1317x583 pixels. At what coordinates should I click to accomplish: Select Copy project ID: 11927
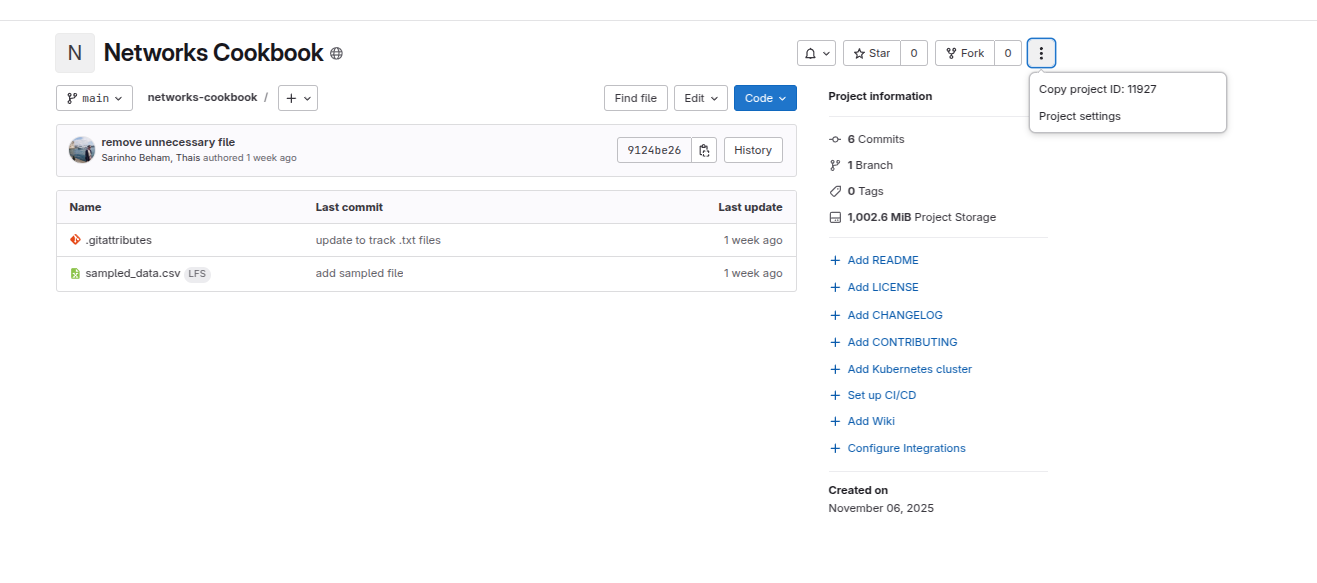coord(1128,89)
